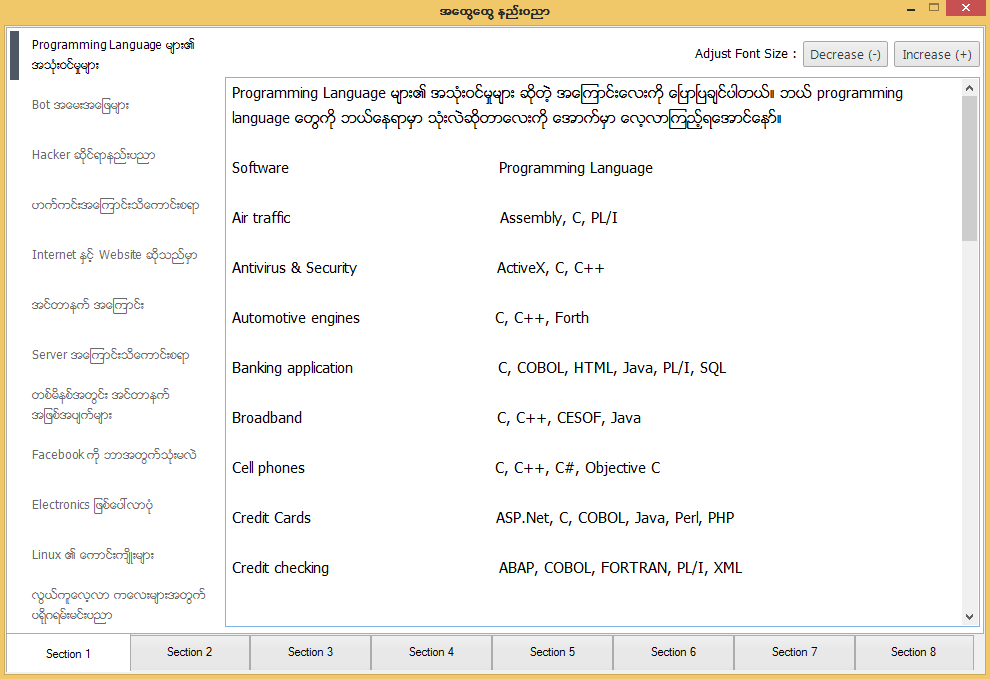The height and width of the screenshot is (679, 990).
Task: Open the Server article in the sidebar
Action: (x=110, y=355)
